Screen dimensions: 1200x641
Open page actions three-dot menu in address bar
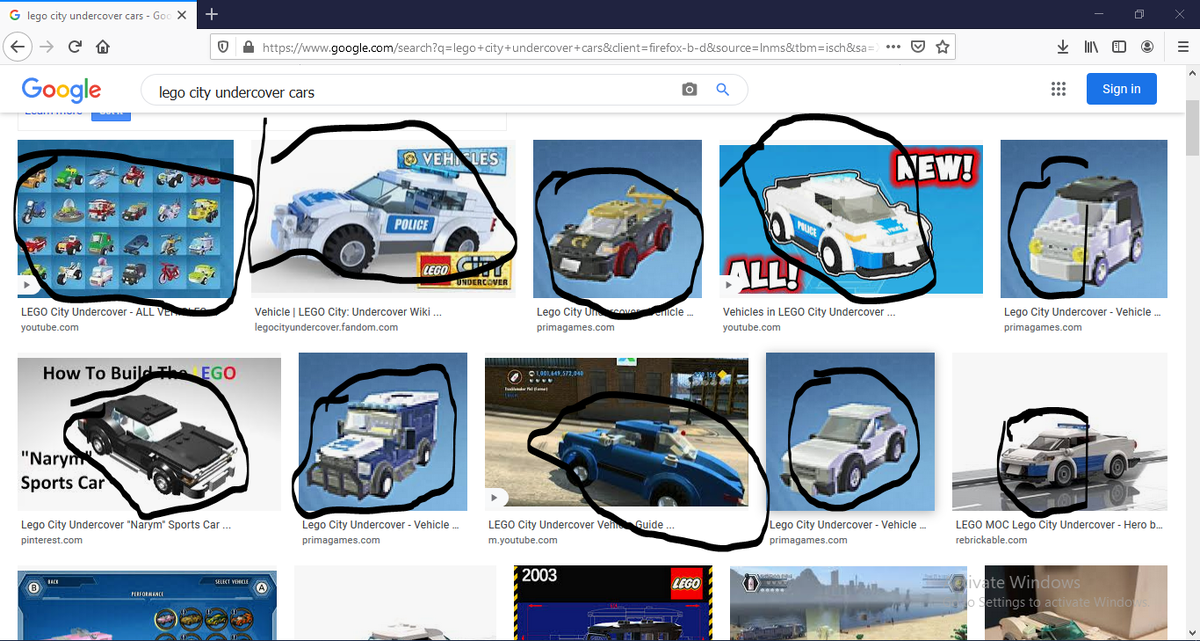tap(893, 47)
